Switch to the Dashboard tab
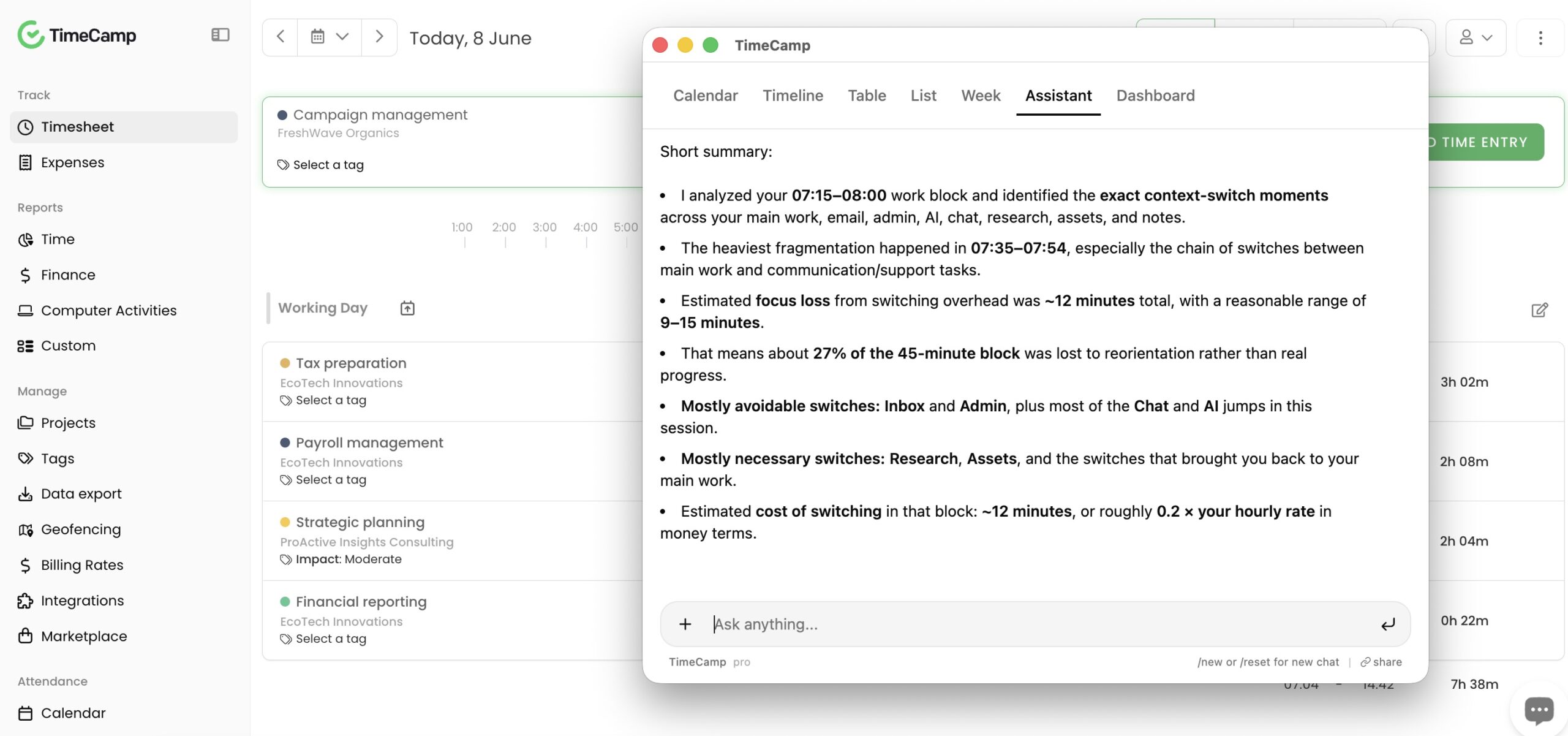Viewport: 1568px width, 736px height. tap(1155, 96)
